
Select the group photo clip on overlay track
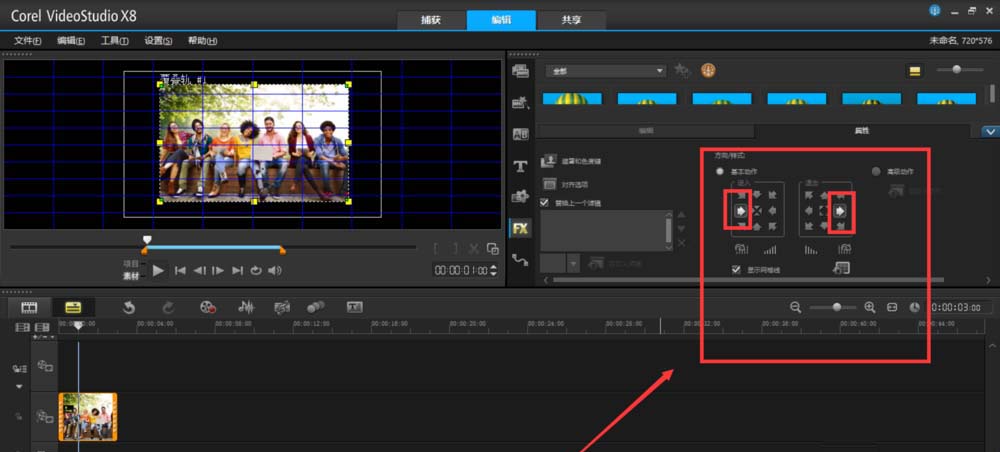(x=88, y=416)
